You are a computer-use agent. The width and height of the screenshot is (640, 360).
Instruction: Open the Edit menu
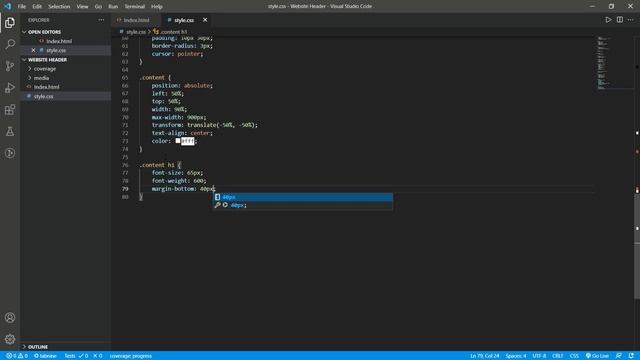(x=37, y=6)
